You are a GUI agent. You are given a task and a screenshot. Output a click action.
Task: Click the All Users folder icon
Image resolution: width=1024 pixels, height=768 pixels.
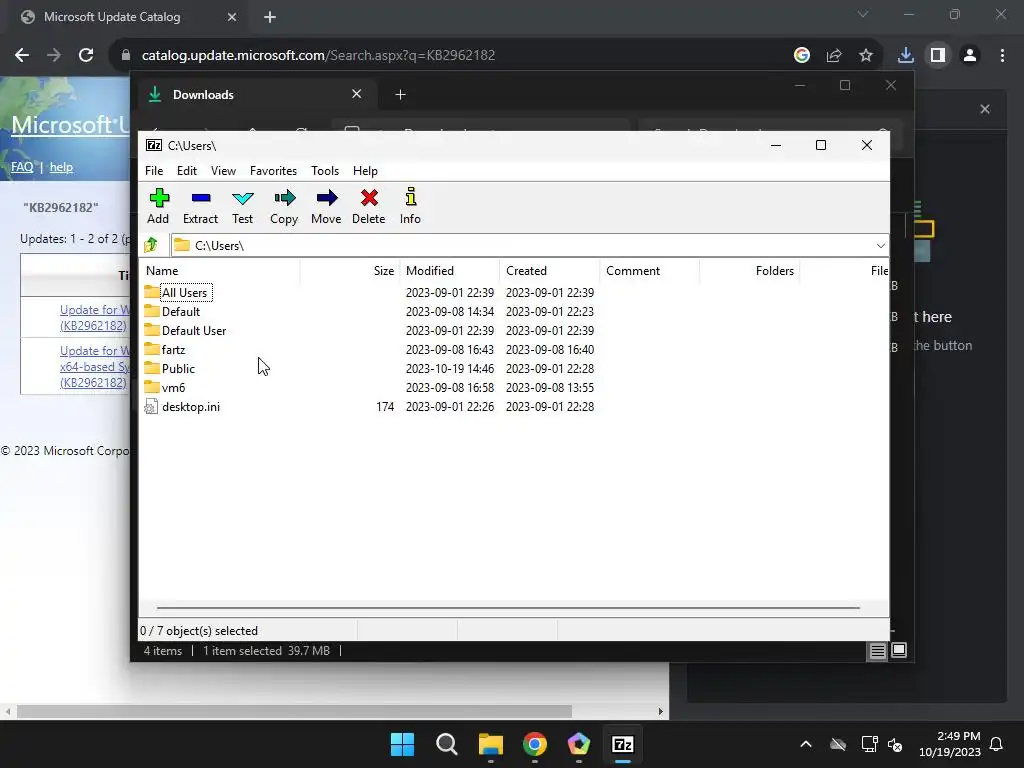tap(152, 292)
